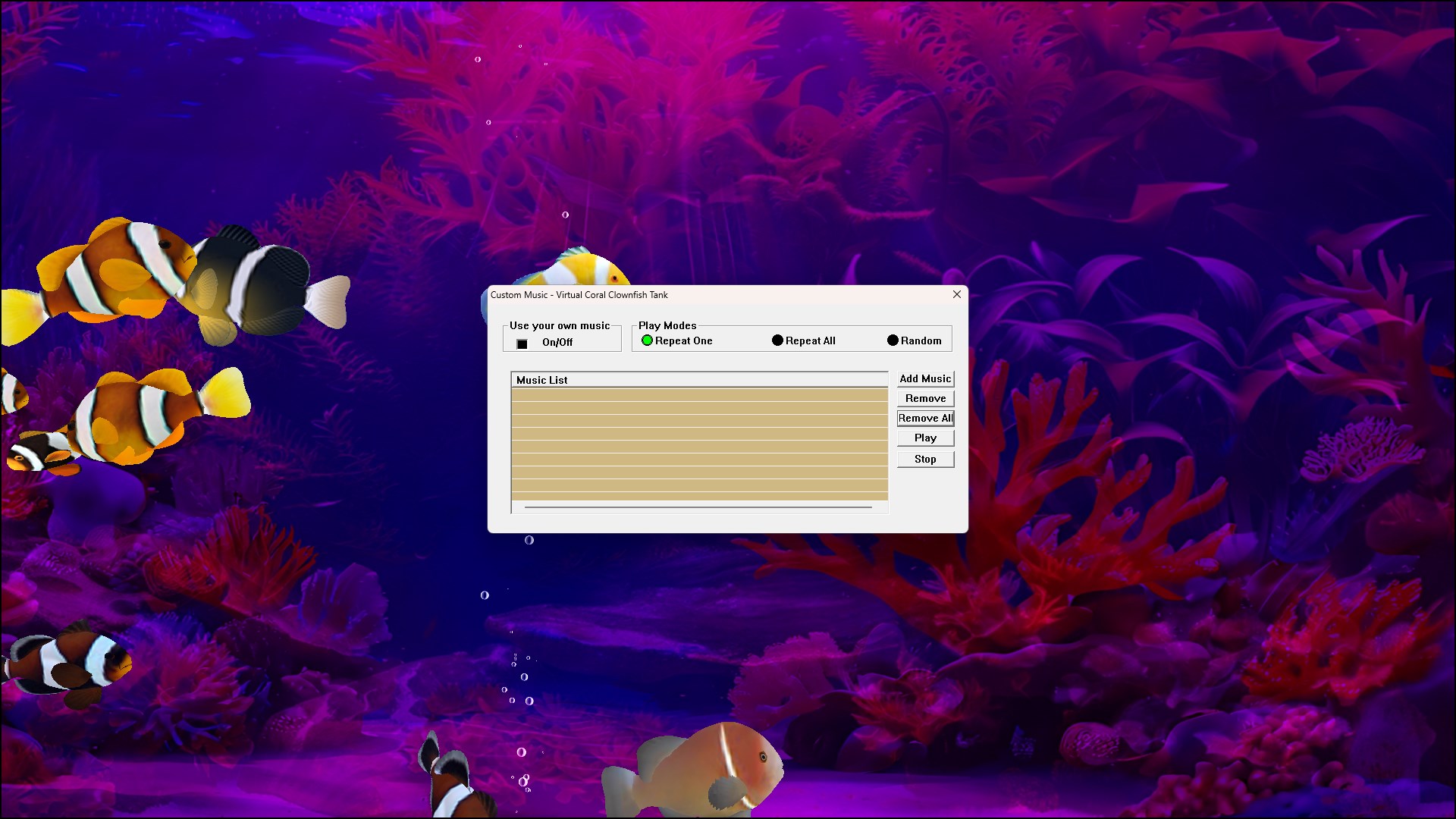This screenshot has height=819, width=1456.
Task: Click the Custom Music dialog title bar
Action: click(x=682, y=295)
